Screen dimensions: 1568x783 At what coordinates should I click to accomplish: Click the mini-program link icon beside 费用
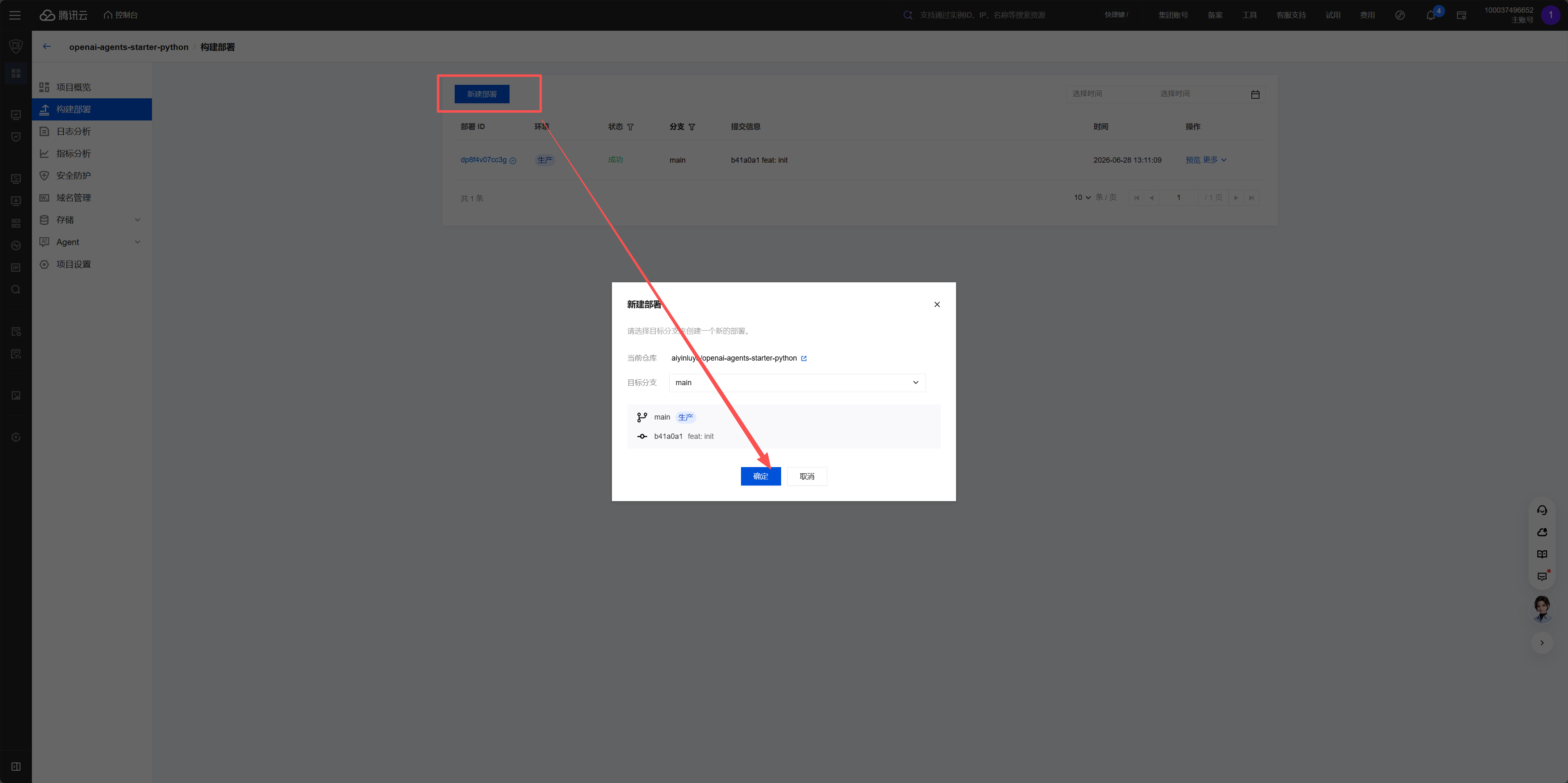coord(1400,15)
